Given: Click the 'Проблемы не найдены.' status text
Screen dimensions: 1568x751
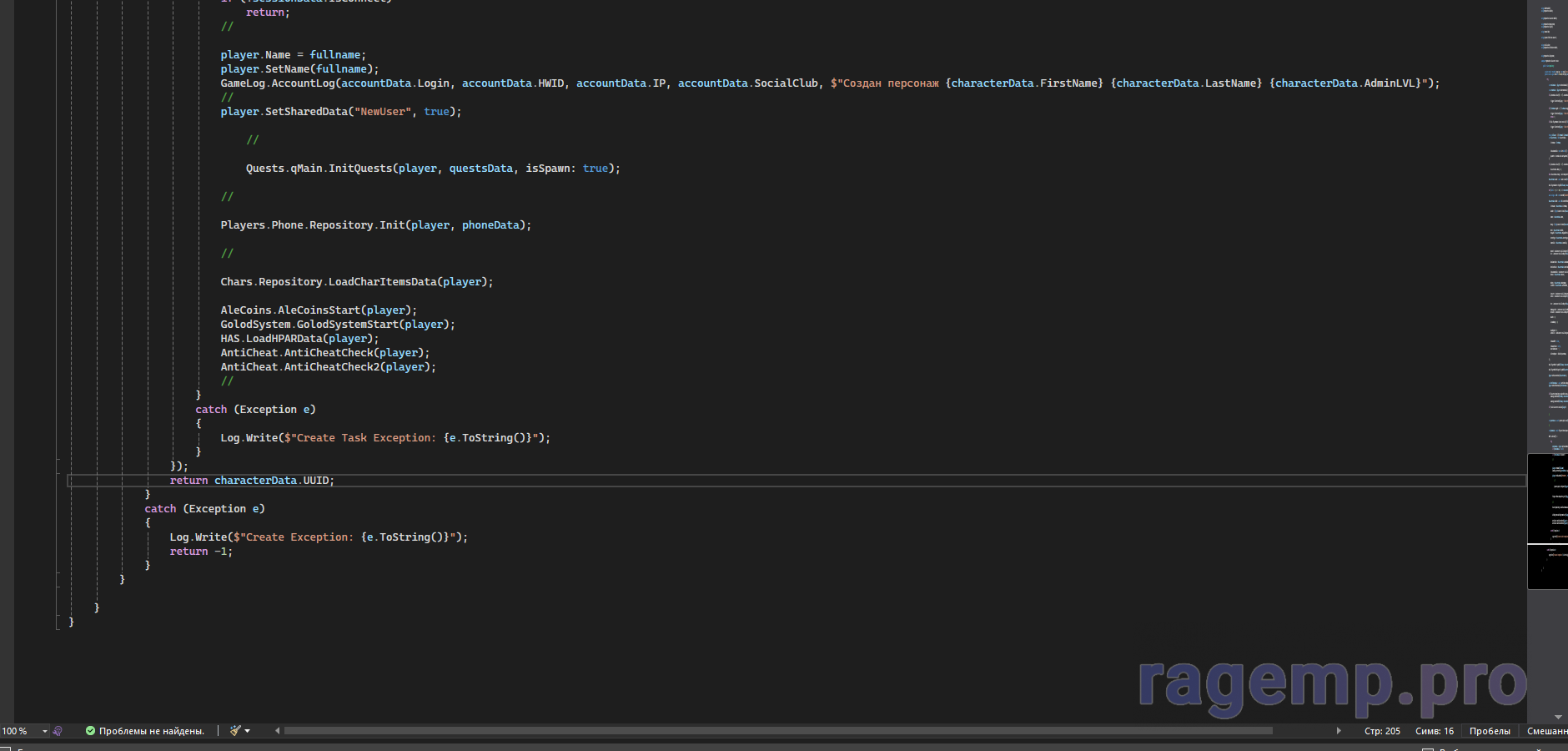Looking at the screenshot, I should pos(151,731).
